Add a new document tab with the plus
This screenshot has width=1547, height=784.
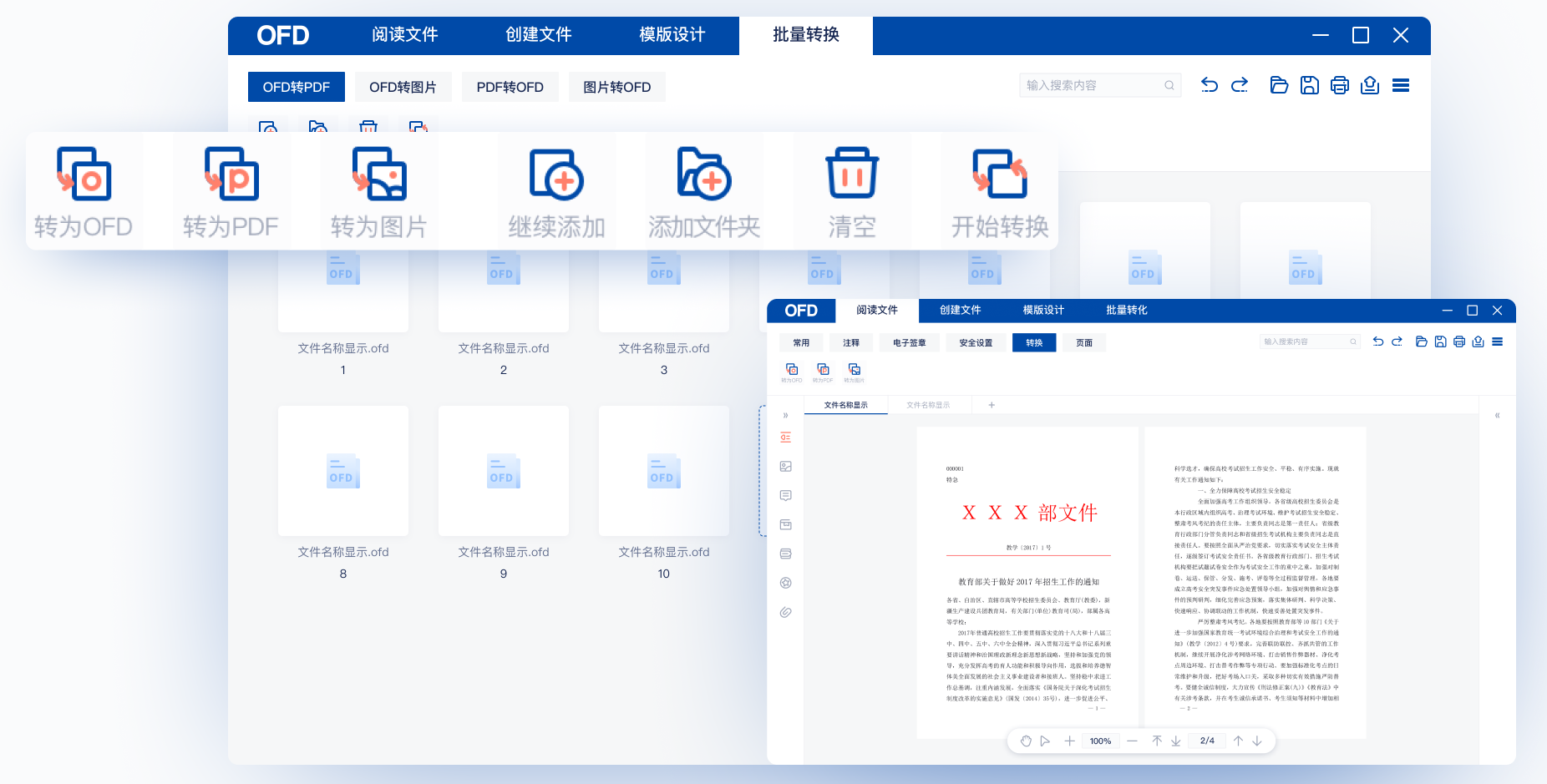click(992, 405)
